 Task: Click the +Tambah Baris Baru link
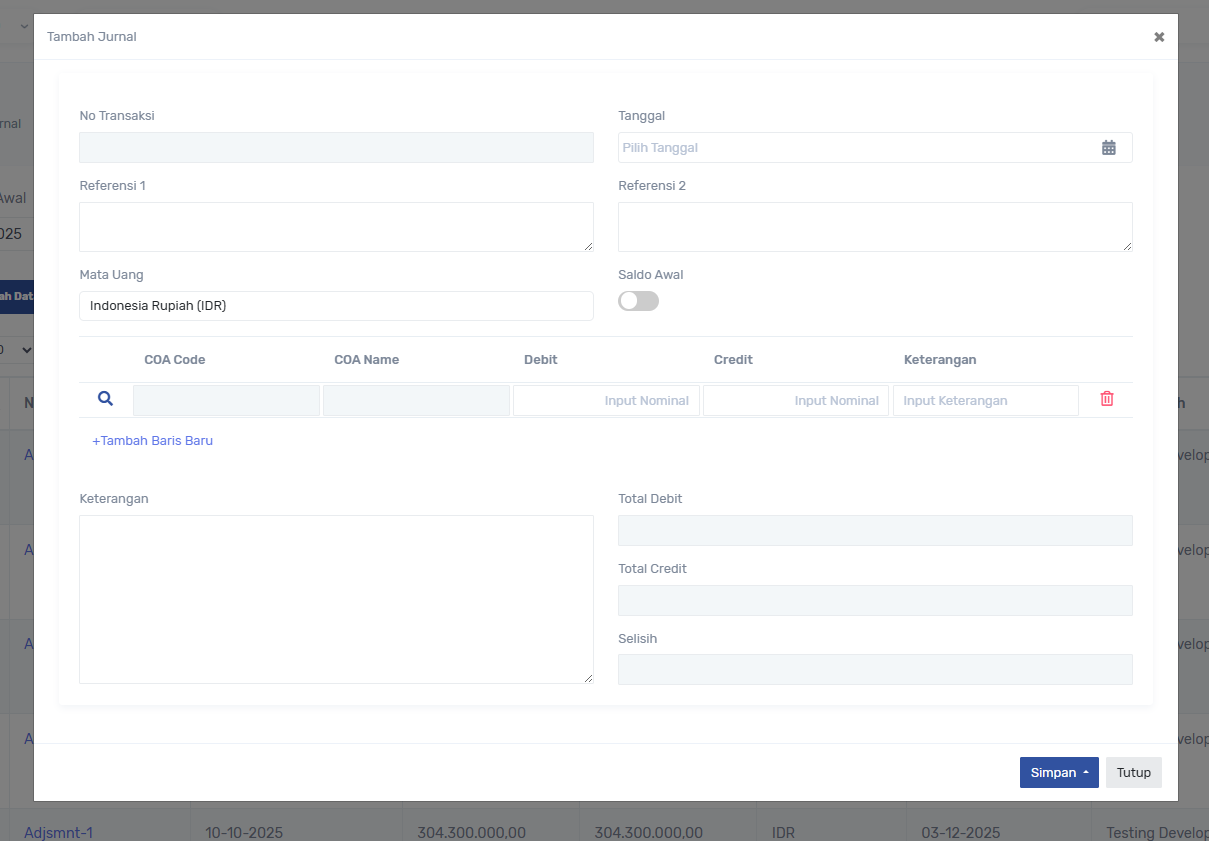pos(152,440)
